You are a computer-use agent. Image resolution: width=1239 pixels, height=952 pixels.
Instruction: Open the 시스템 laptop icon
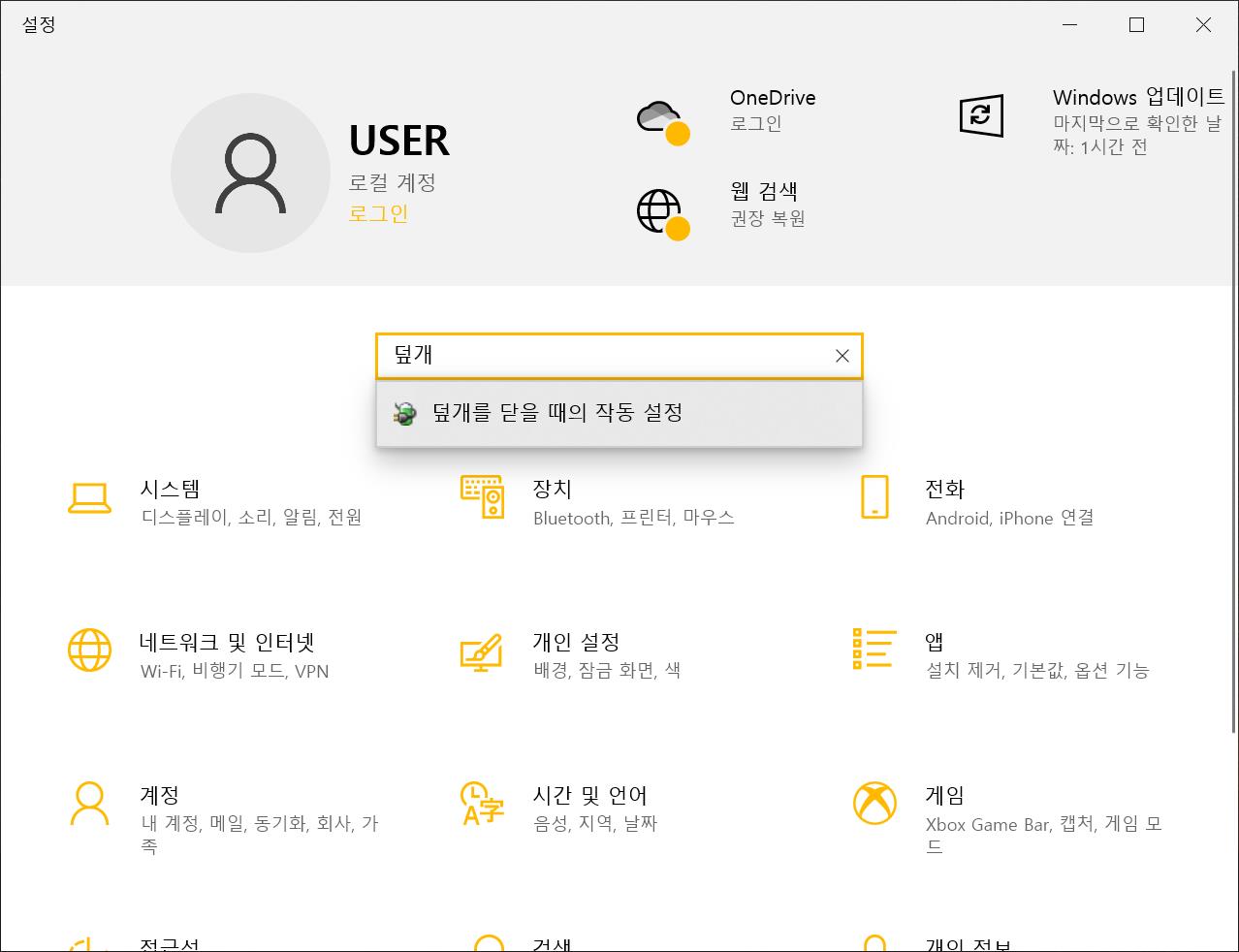[x=89, y=498]
